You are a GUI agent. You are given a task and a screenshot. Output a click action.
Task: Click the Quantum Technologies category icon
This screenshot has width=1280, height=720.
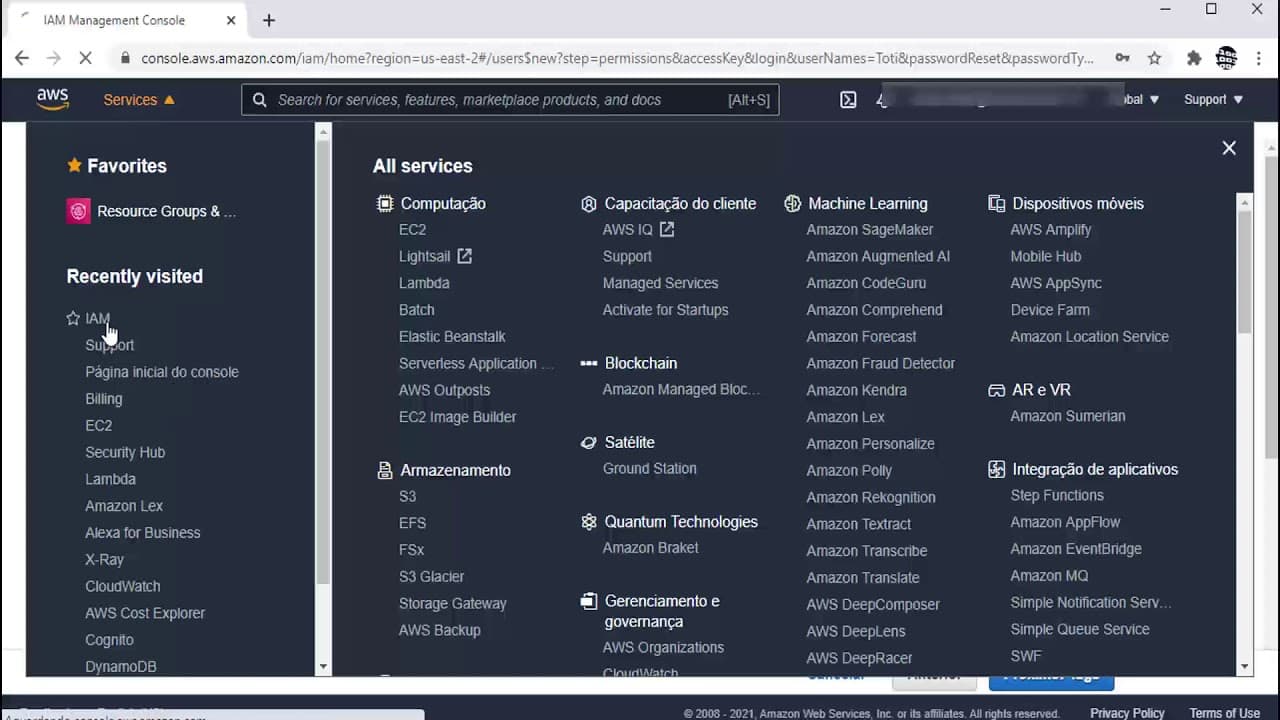pos(588,521)
